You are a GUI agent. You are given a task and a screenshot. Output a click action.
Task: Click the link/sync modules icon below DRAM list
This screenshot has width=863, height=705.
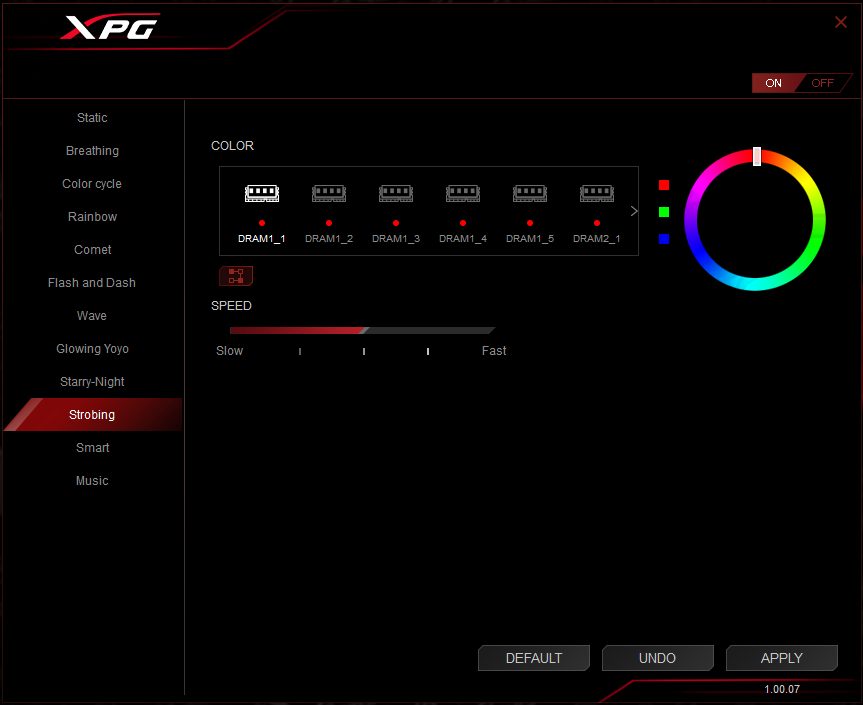[x=236, y=276]
